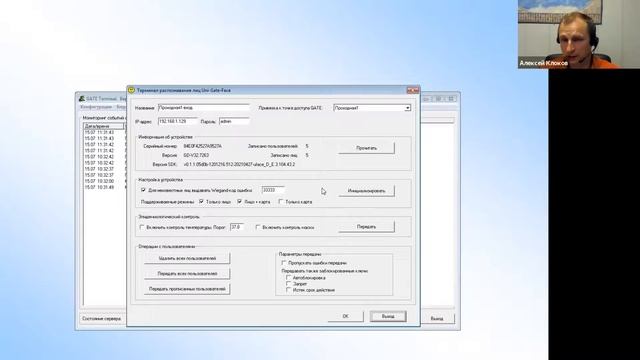
Task: Click Передать всех пользователей button
Action: pyautogui.click(x=187, y=273)
